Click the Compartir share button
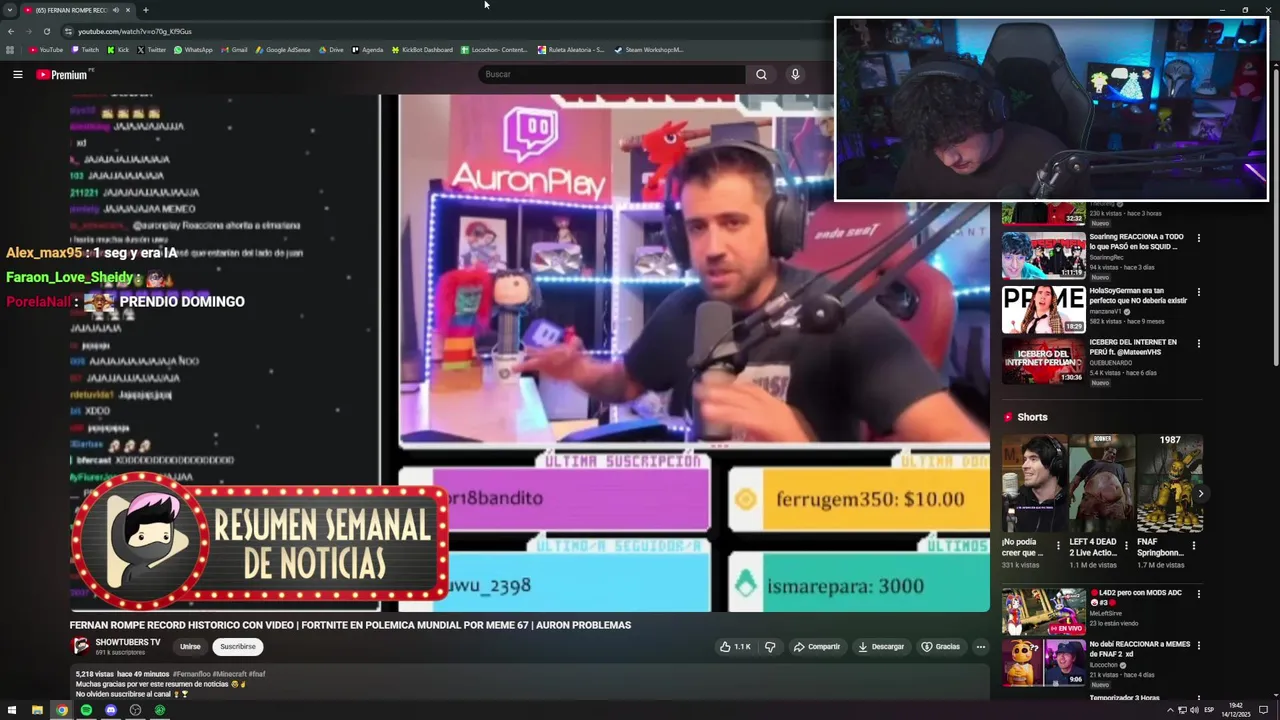1280x720 pixels. (817, 647)
